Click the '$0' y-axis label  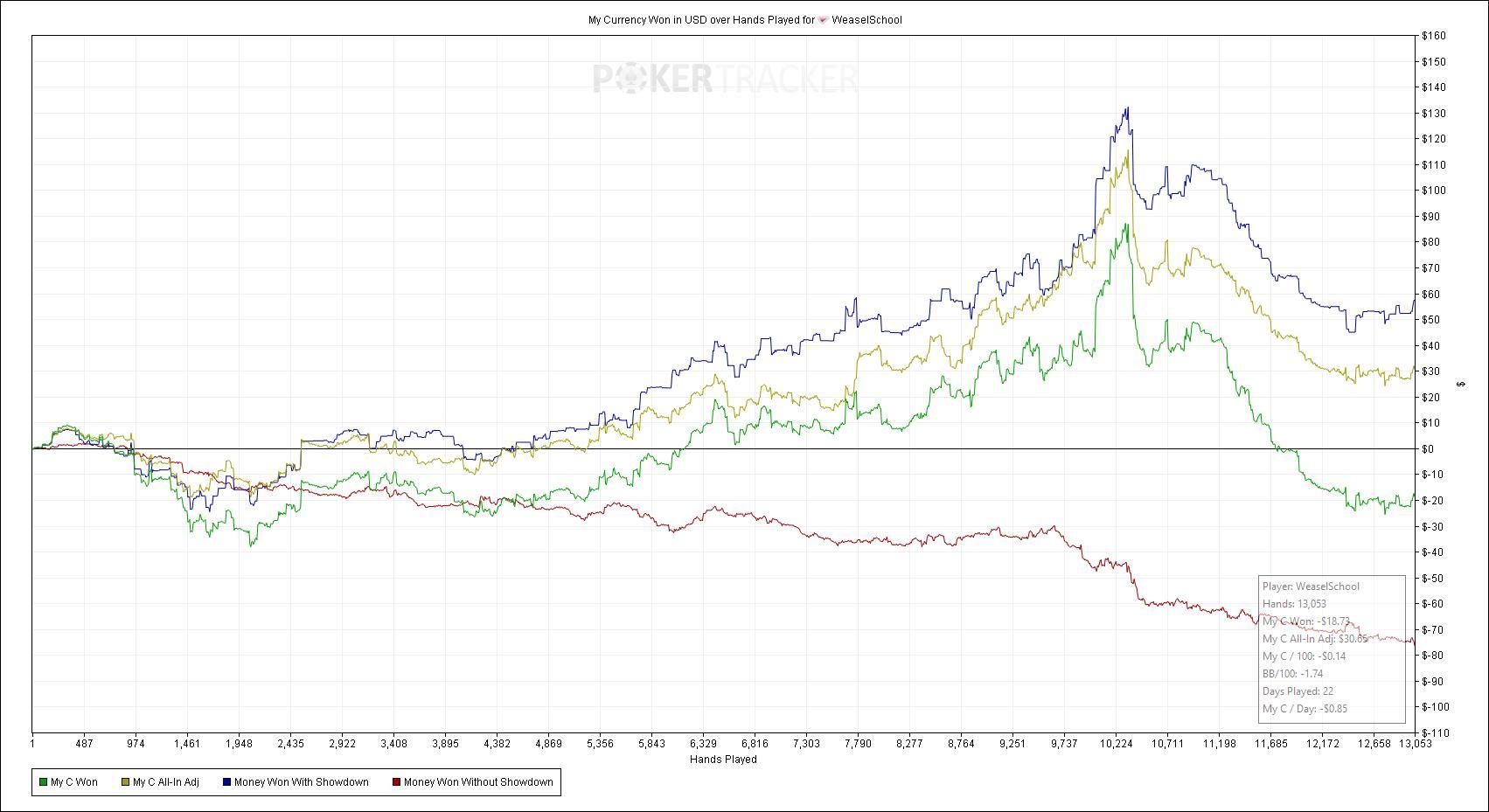[x=1428, y=449]
